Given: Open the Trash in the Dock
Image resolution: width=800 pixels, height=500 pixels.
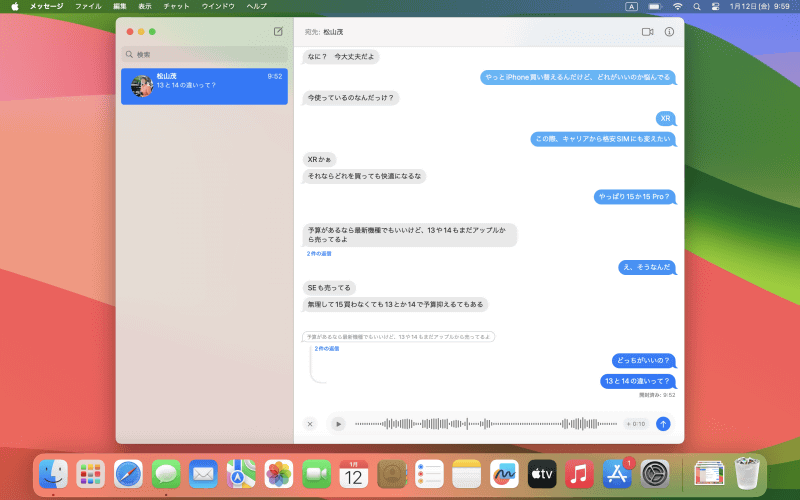Looking at the screenshot, I should coord(747,474).
